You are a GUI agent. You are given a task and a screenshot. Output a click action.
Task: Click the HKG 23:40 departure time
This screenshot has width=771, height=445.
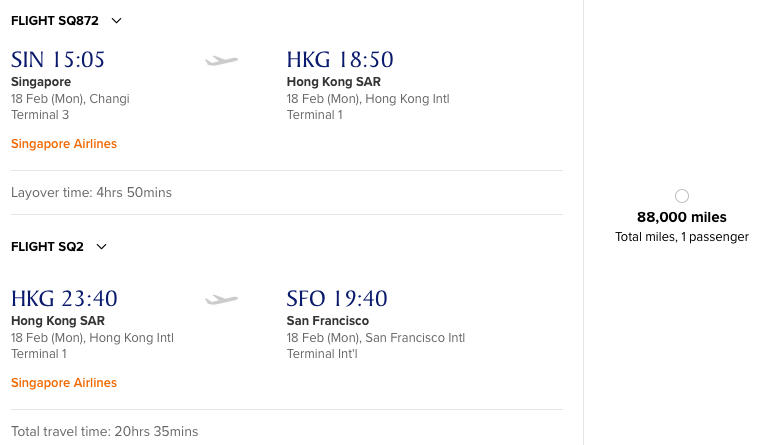pos(64,299)
